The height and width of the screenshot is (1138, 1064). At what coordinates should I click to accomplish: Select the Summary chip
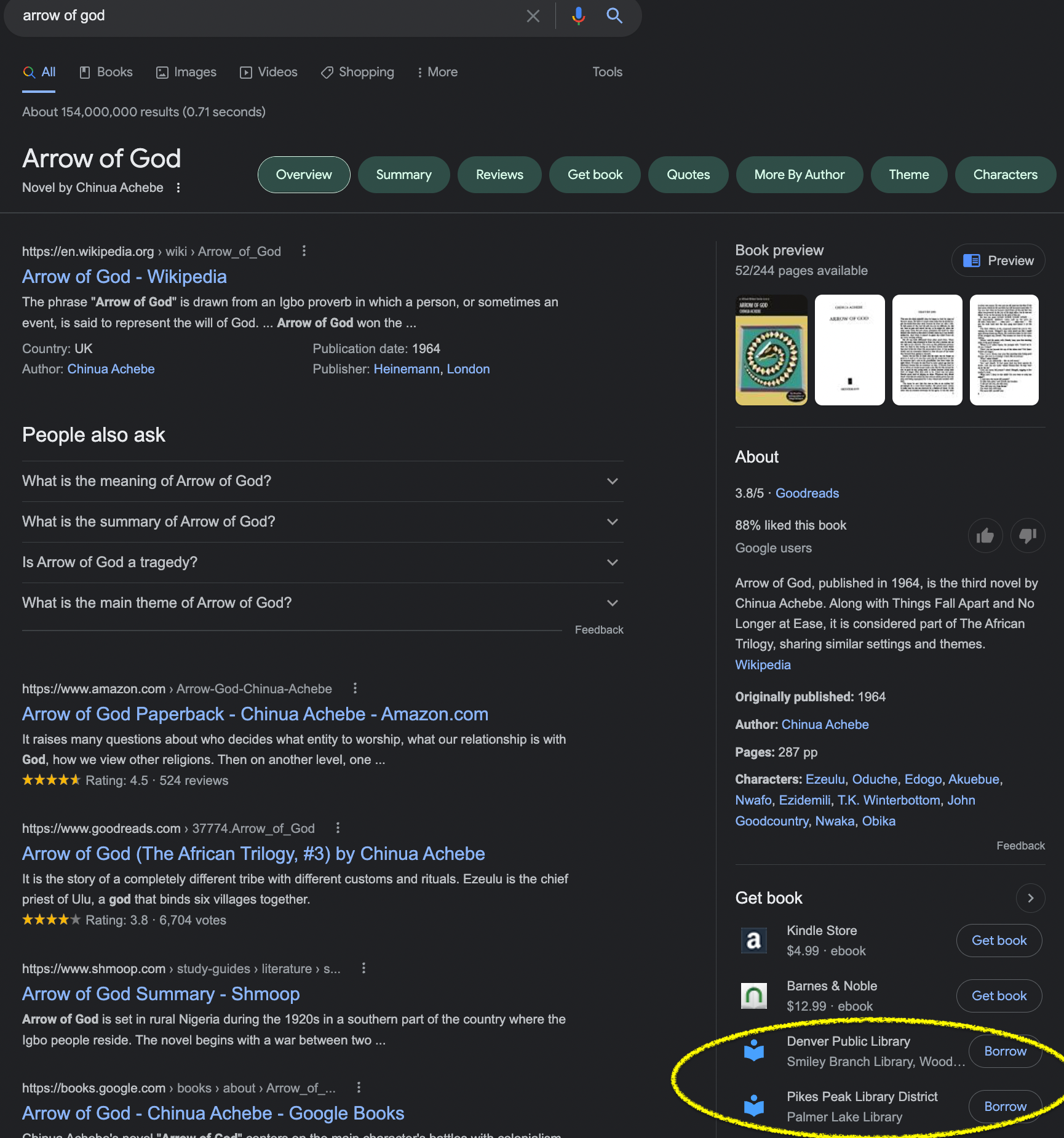tap(404, 175)
